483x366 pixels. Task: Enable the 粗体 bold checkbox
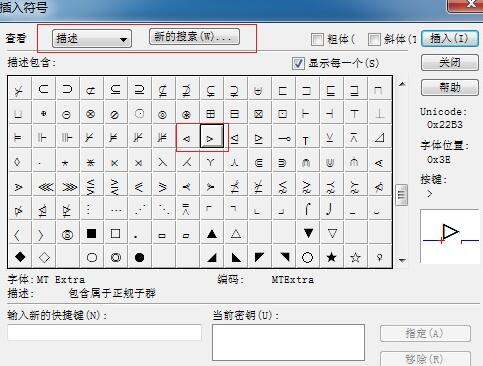[x=317, y=40]
